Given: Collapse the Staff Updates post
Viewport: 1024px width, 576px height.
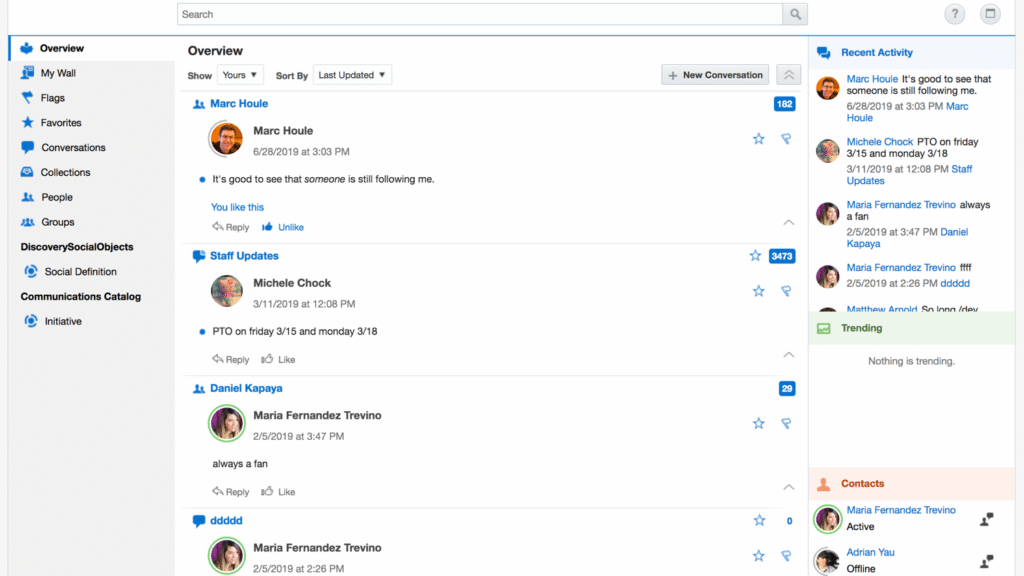Looking at the screenshot, I should [789, 355].
